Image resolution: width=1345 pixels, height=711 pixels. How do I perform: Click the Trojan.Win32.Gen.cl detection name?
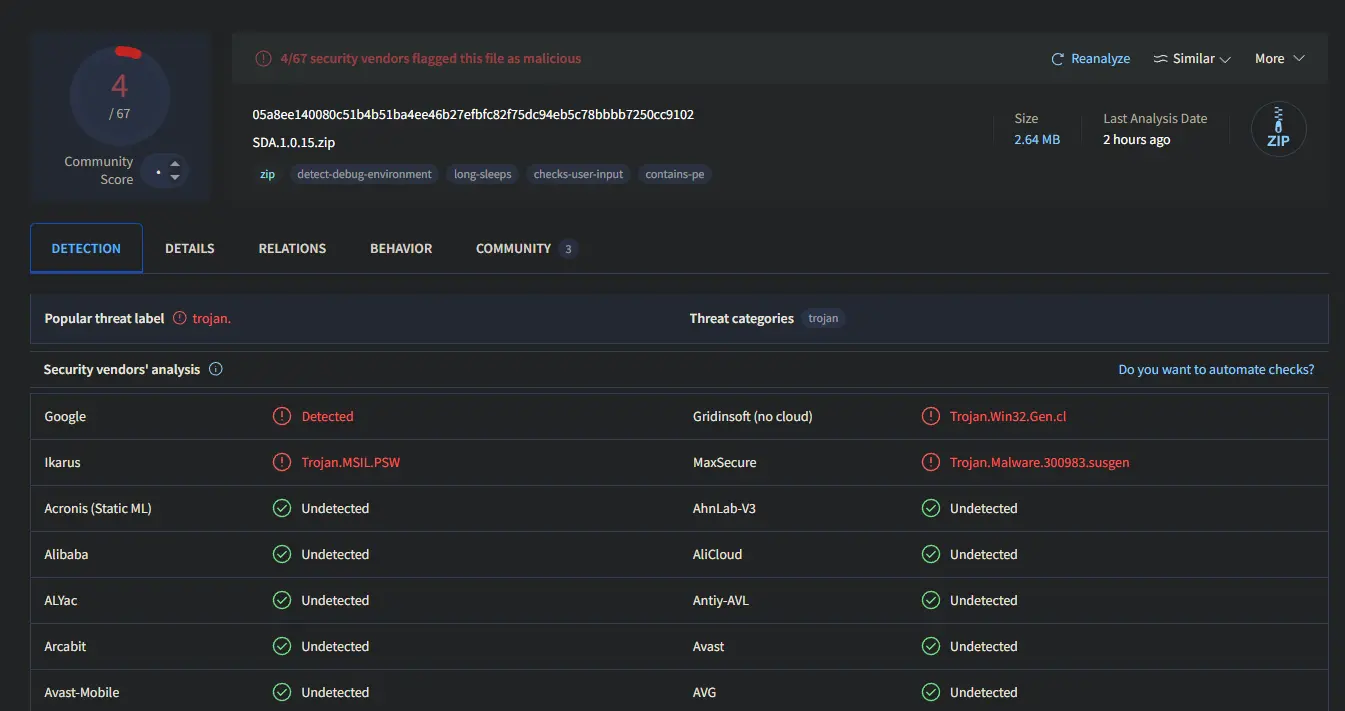pyautogui.click(x=1008, y=416)
